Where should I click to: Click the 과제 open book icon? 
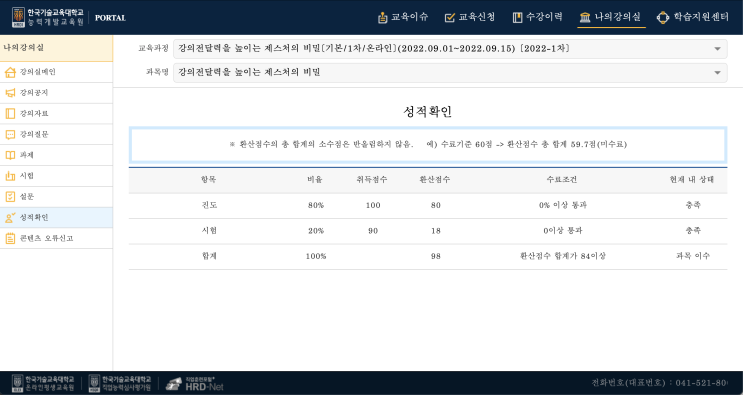pos(10,155)
